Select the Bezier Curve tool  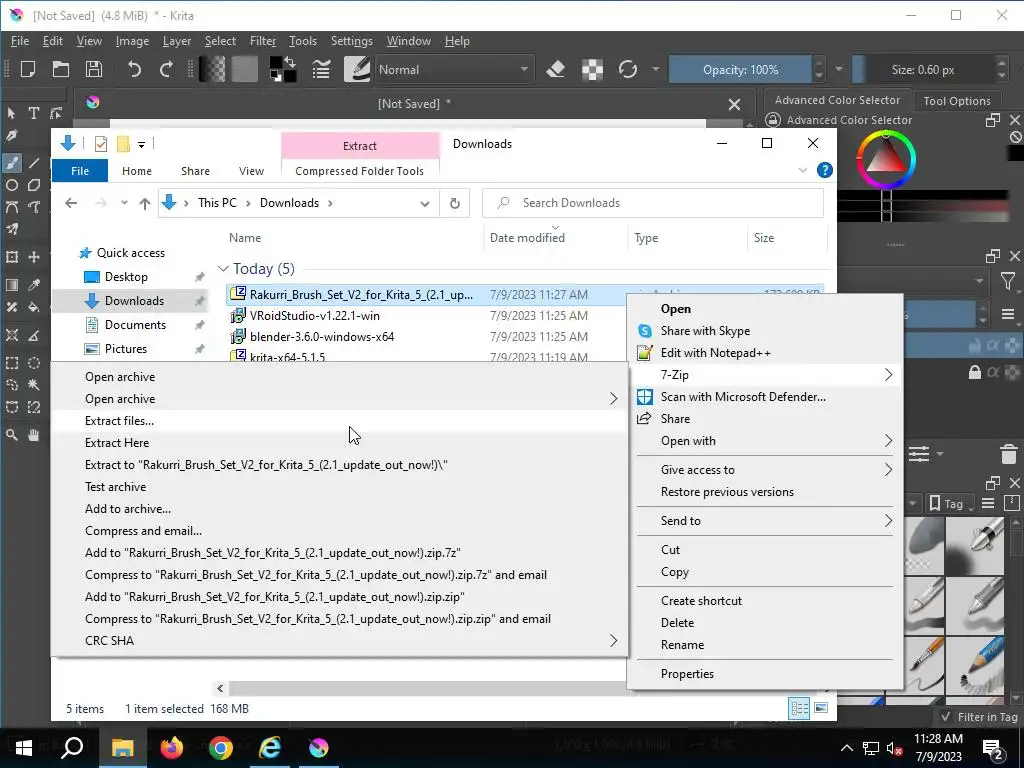pyautogui.click(x=12, y=208)
